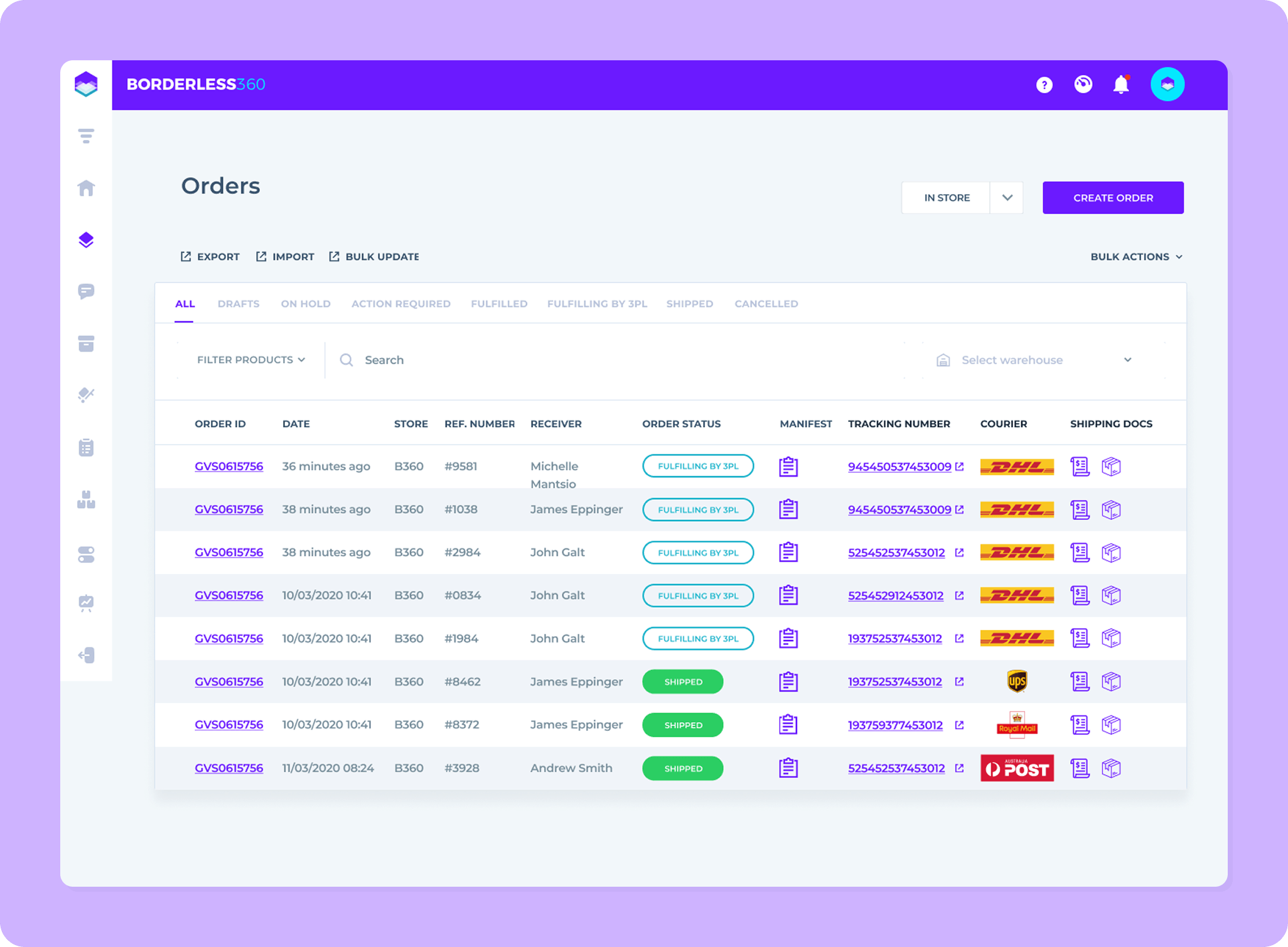Image resolution: width=1288 pixels, height=947 pixels.
Task: Click the DHL courier logo on John Galt's #0834 order
Action: coord(1016,595)
